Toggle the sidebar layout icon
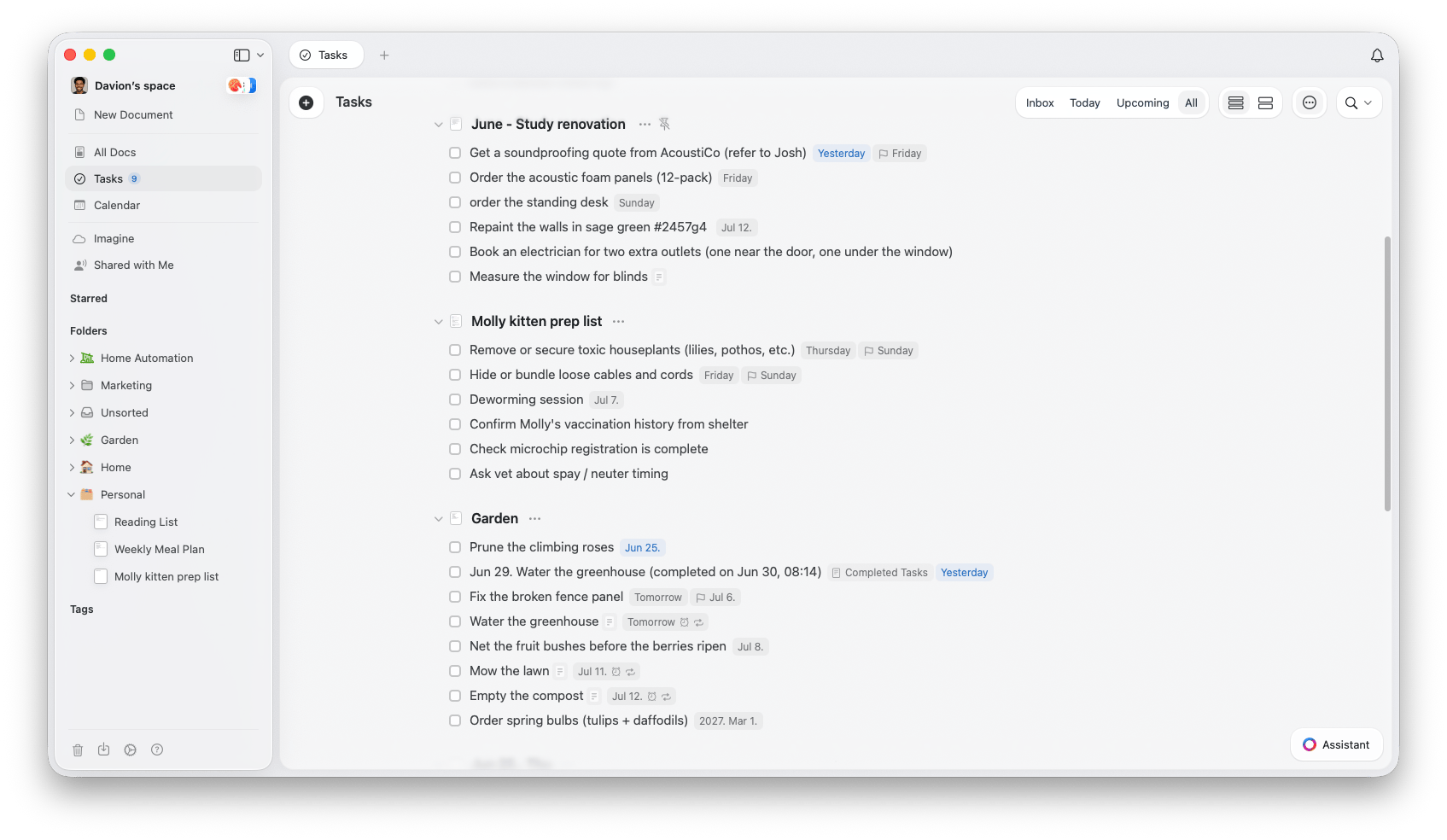The height and width of the screenshot is (840, 1447). pyautogui.click(x=242, y=55)
